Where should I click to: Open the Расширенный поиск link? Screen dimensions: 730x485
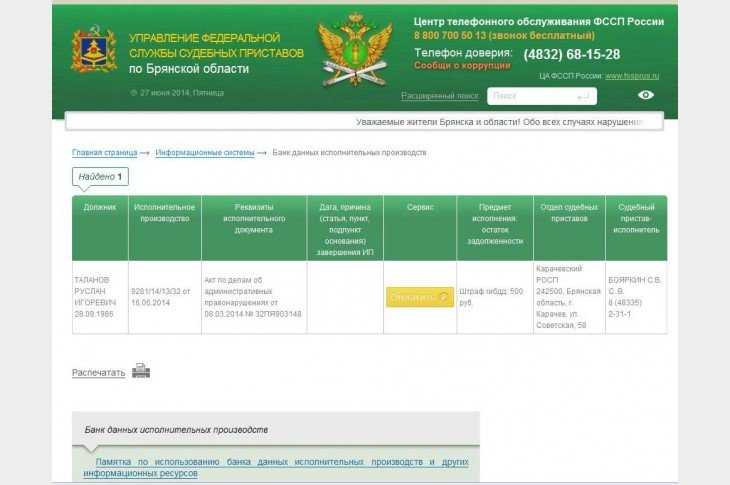tap(440, 96)
